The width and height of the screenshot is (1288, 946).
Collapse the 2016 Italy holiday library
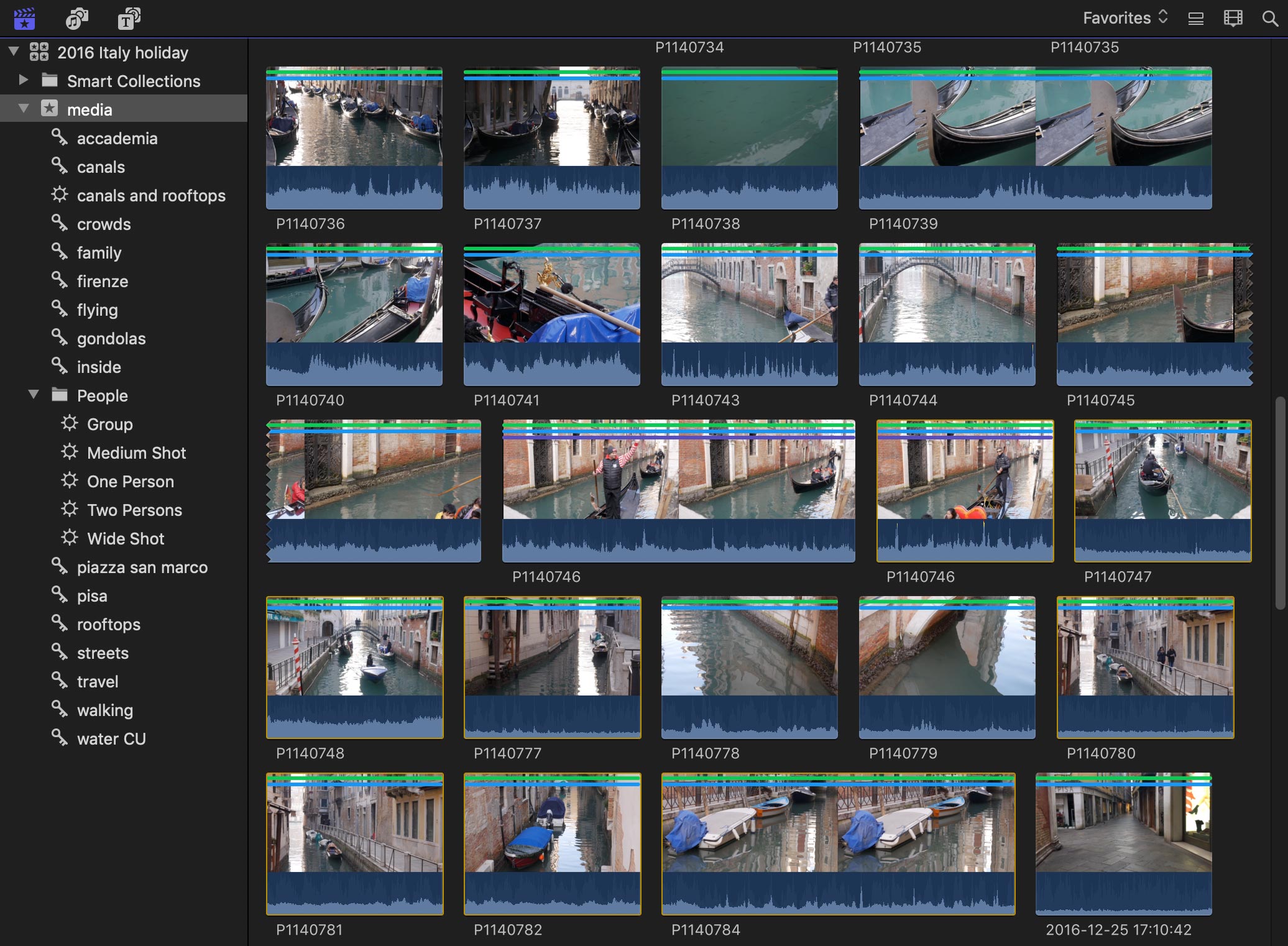click(14, 52)
